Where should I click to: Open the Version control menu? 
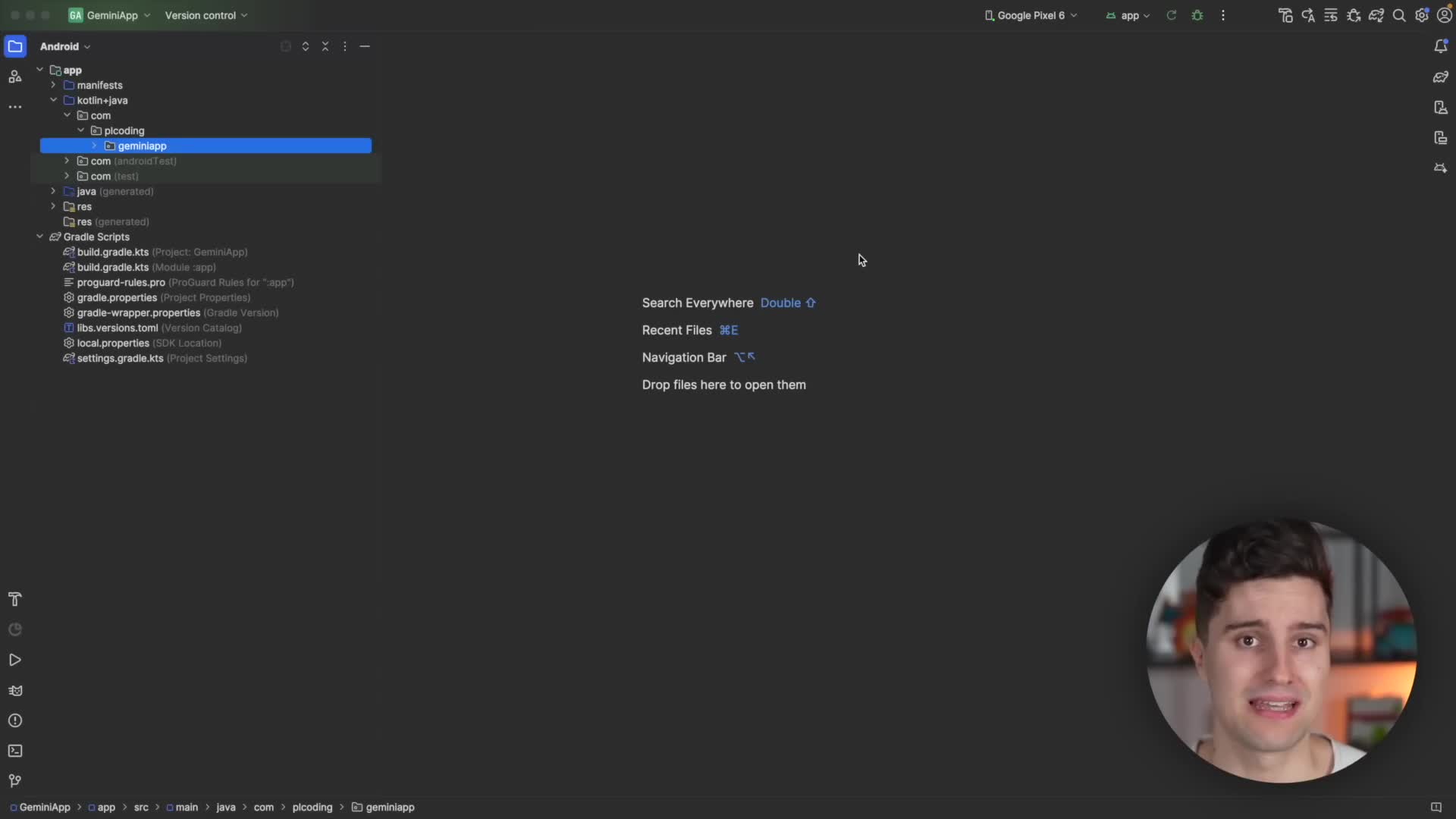206,15
